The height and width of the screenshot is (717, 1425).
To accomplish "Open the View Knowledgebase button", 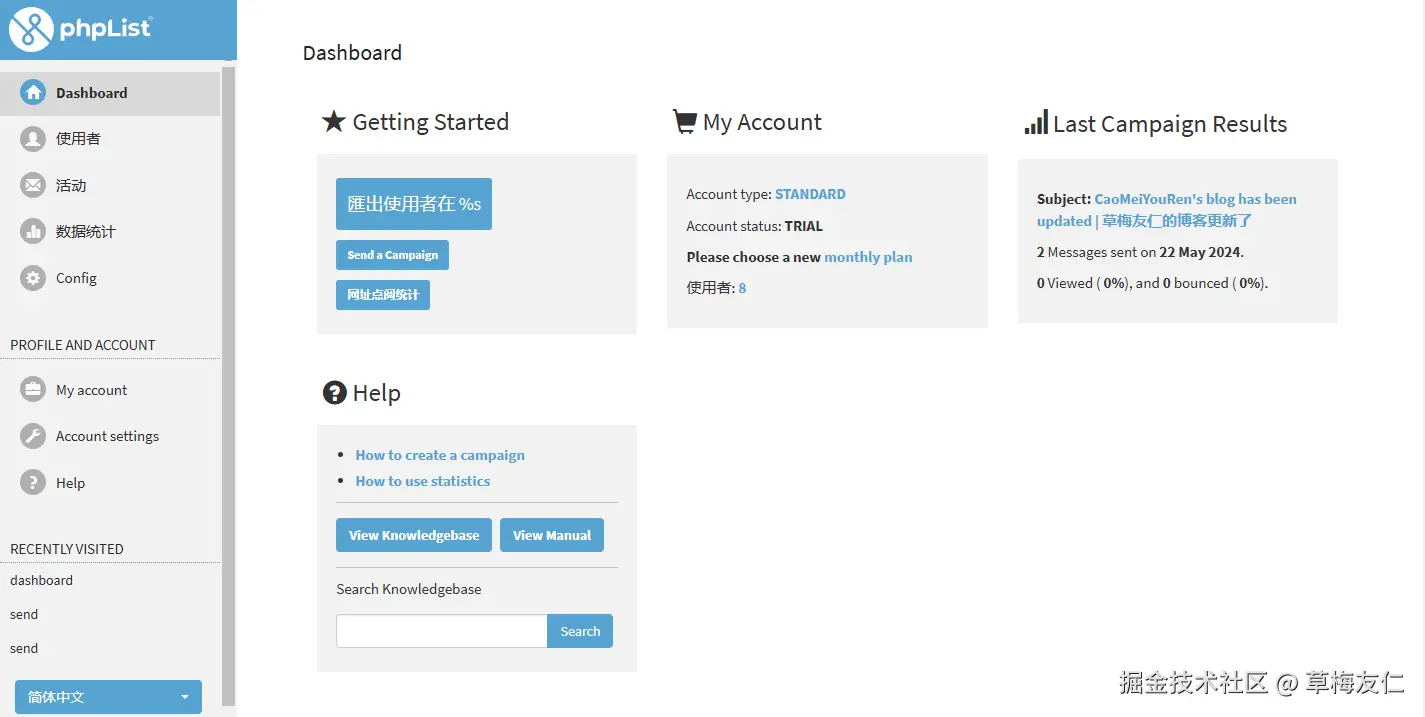I will [x=414, y=535].
